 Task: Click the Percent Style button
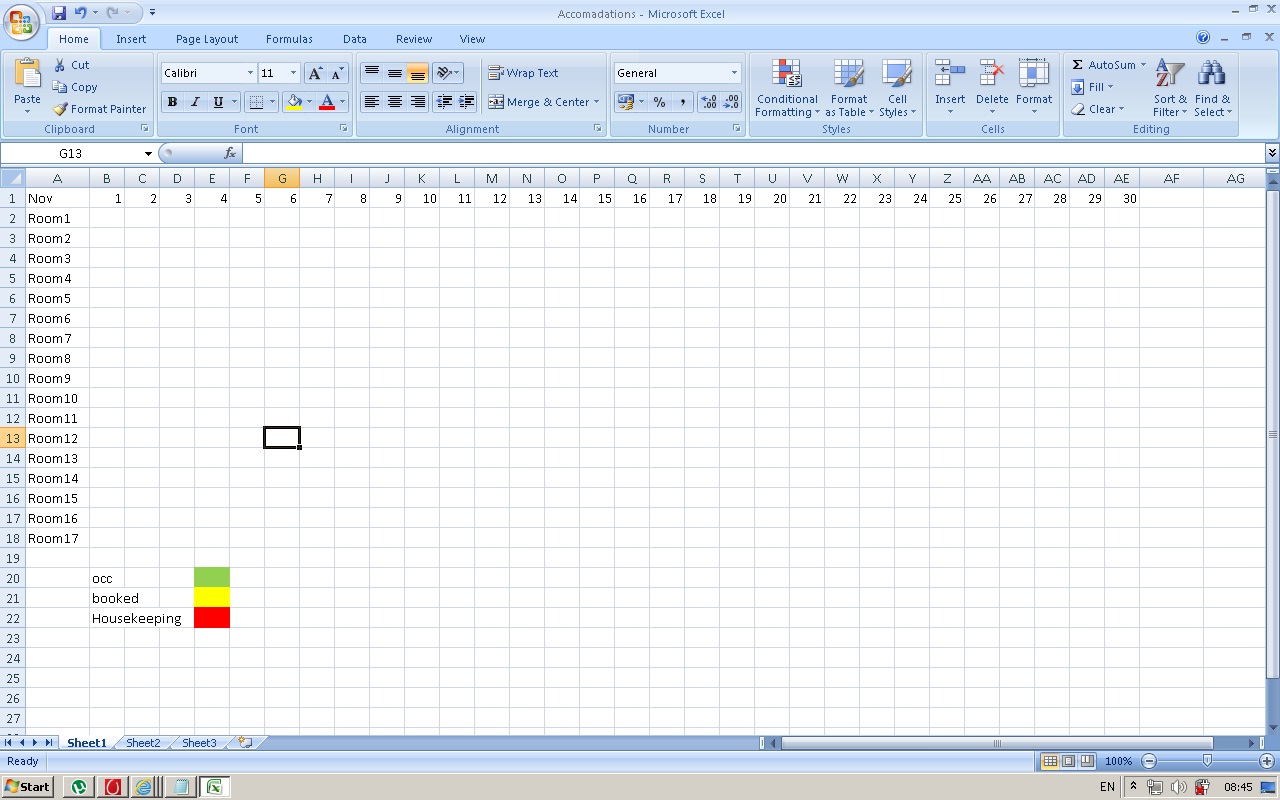[659, 102]
